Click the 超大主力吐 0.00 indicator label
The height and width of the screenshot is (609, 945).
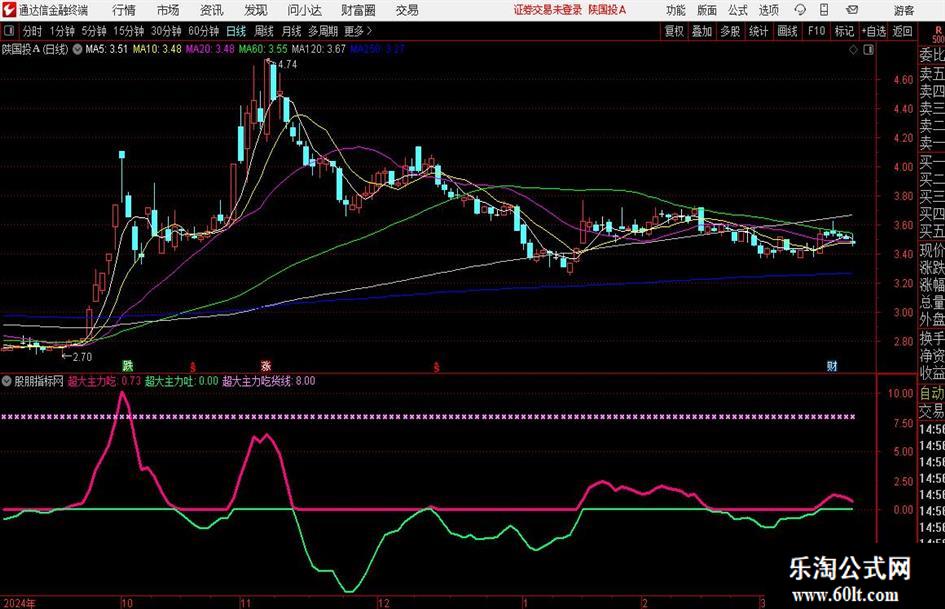click(x=181, y=380)
